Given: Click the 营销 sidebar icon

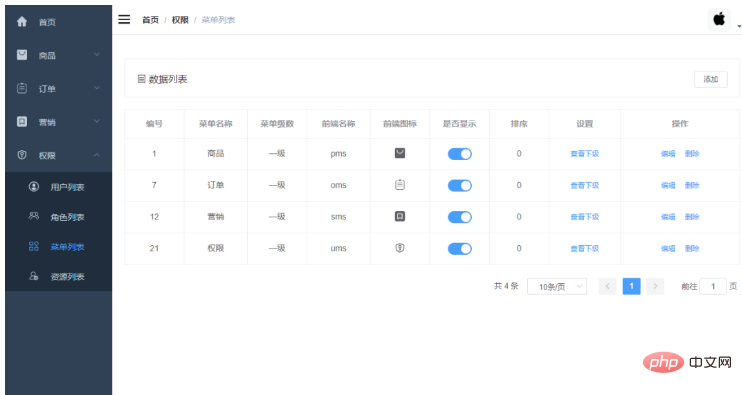Looking at the screenshot, I should [x=22, y=122].
